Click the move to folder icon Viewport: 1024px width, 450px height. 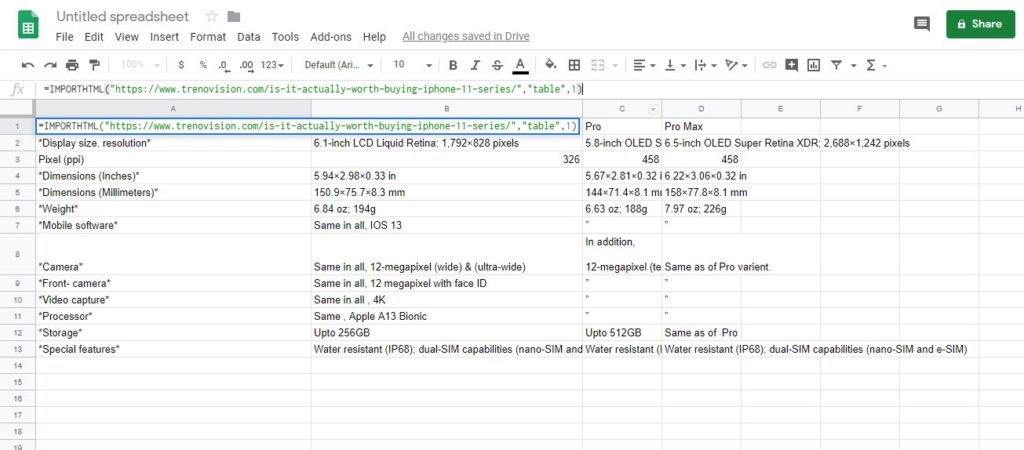click(x=233, y=16)
